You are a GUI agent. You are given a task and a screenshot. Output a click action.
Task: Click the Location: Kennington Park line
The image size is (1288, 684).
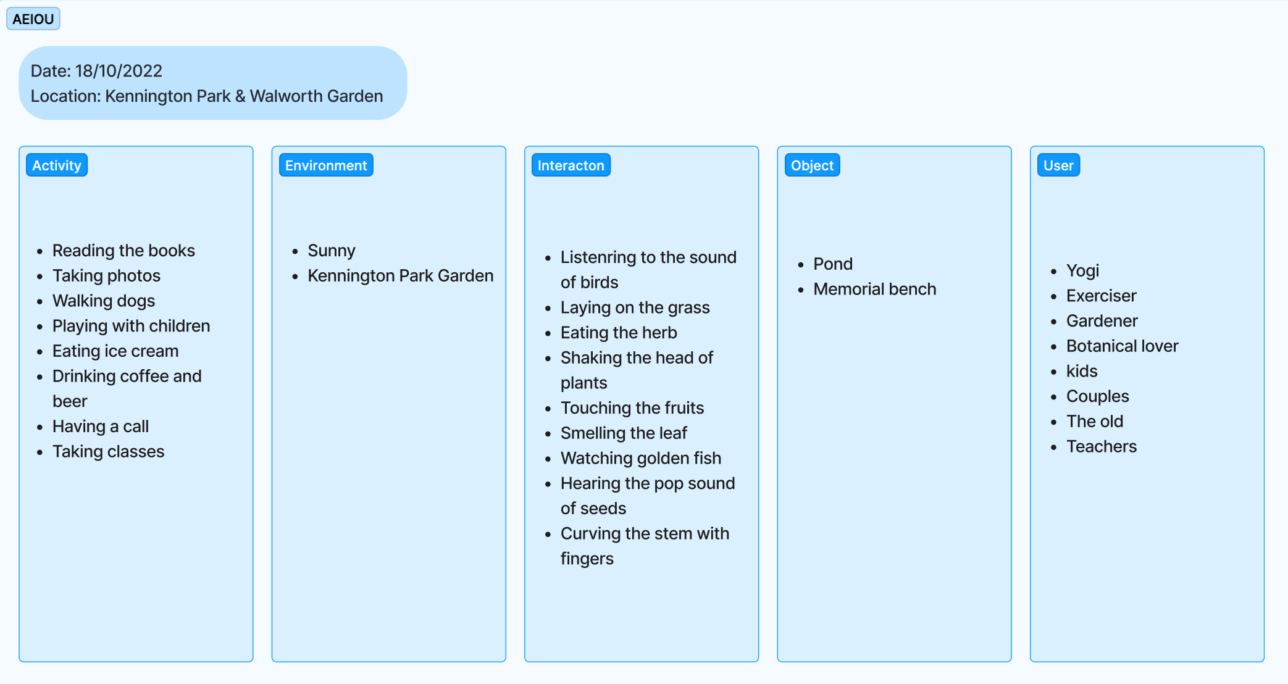[206, 96]
